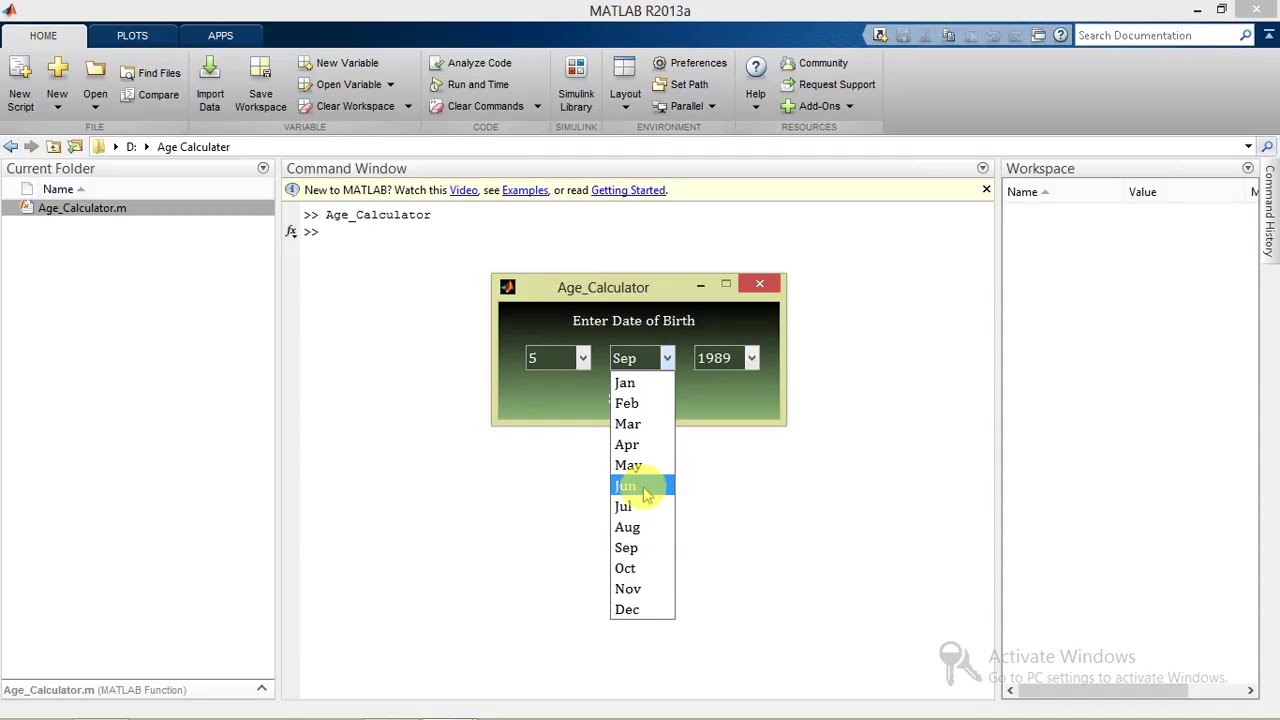Click the Search Documentation field

pyautogui.click(x=1155, y=36)
